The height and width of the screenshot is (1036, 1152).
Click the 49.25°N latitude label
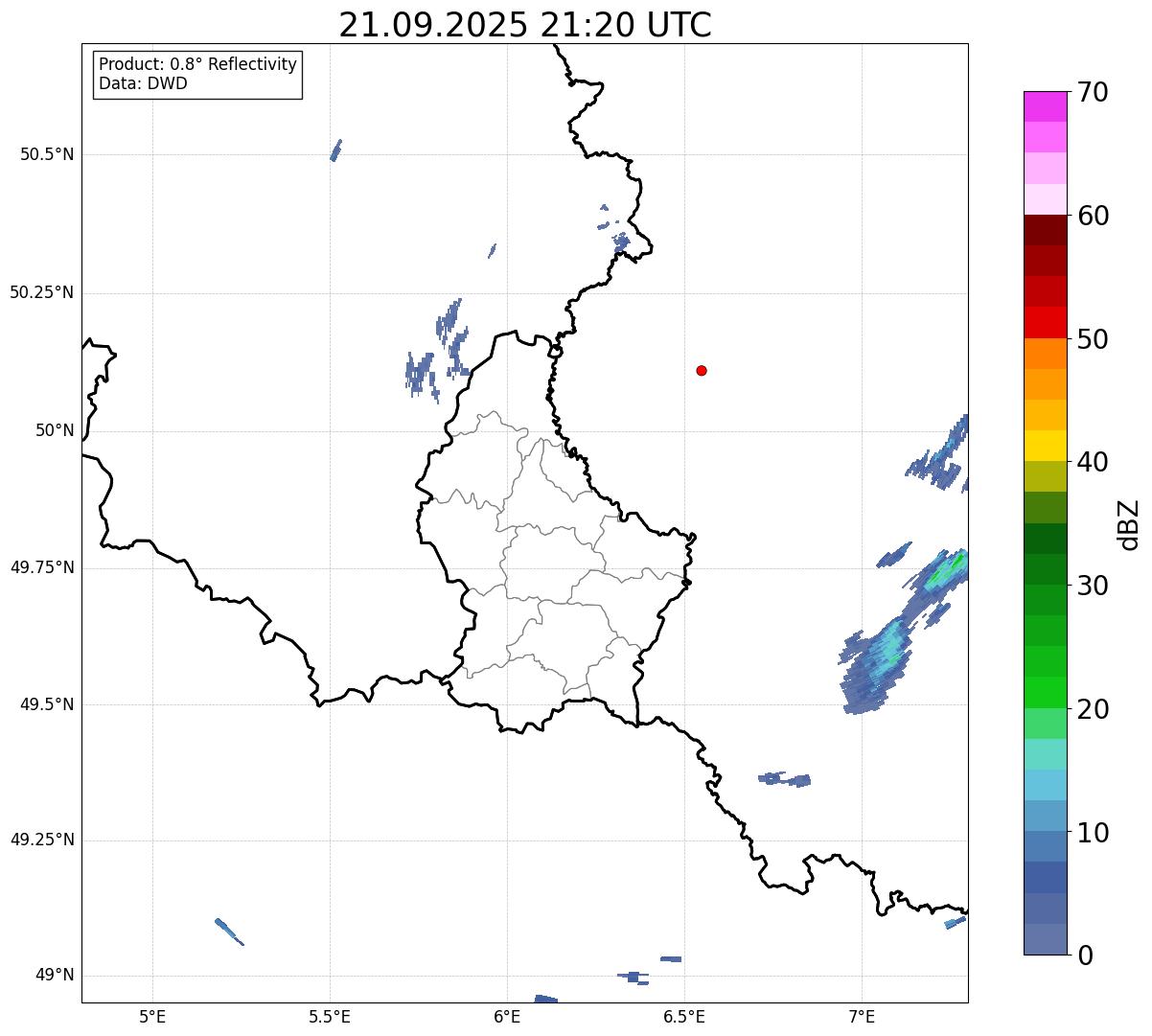click(x=41, y=840)
